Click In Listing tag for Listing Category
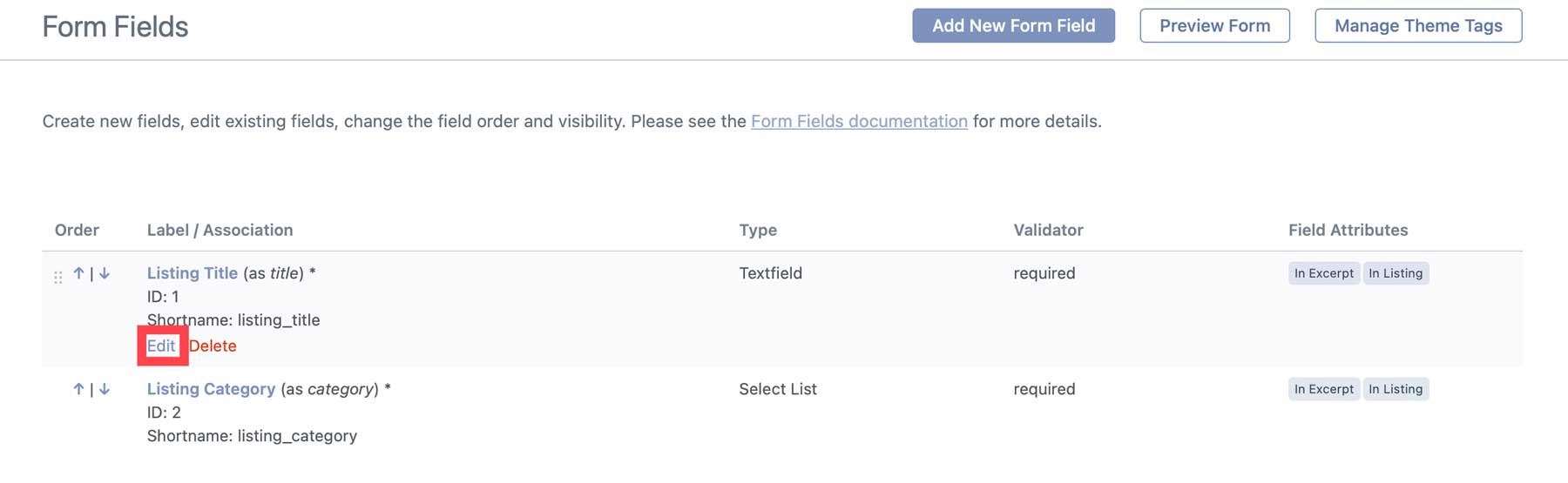Screen dimensions: 1568x483 point(1396,389)
